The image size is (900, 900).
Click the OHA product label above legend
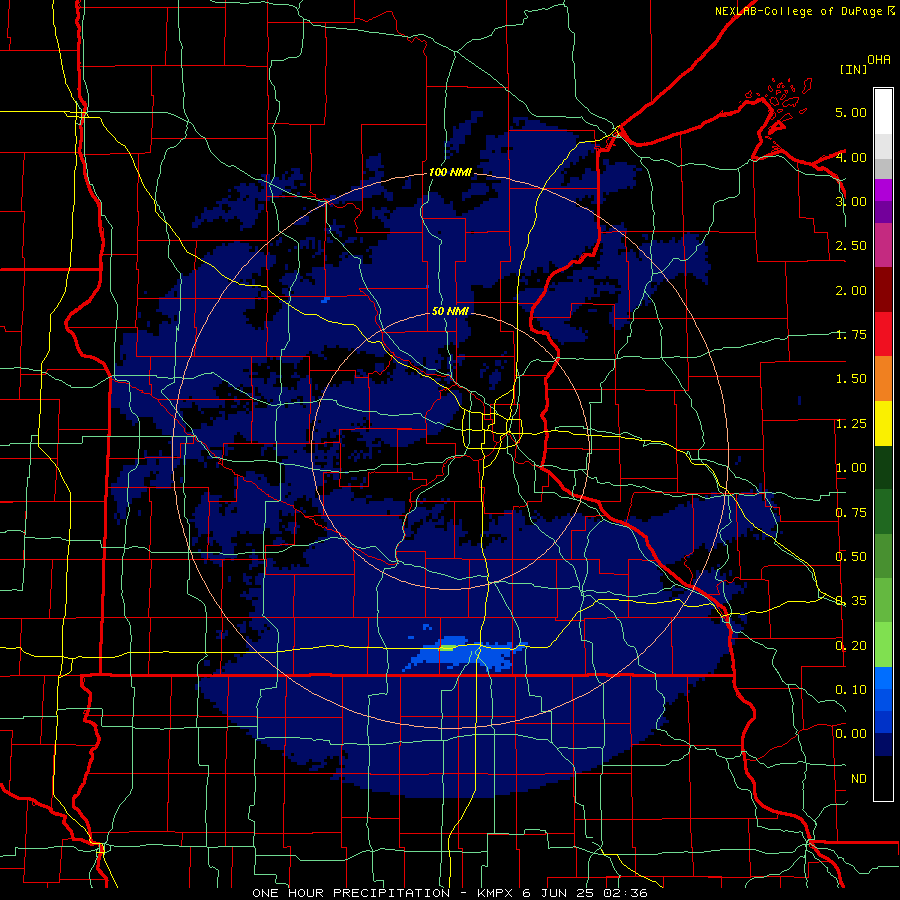coord(879,60)
